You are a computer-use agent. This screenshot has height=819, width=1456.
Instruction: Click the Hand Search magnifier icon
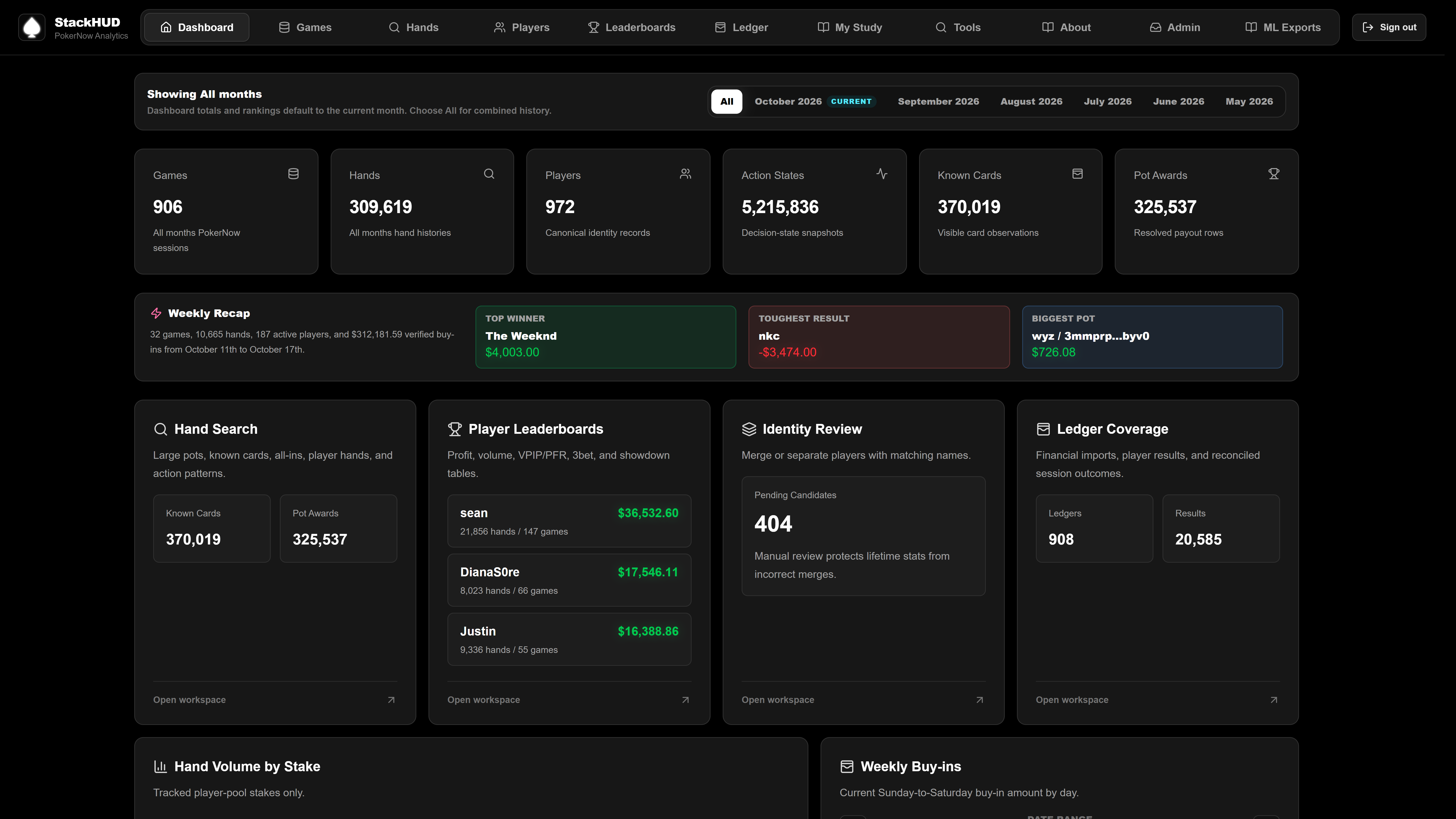[161, 429]
